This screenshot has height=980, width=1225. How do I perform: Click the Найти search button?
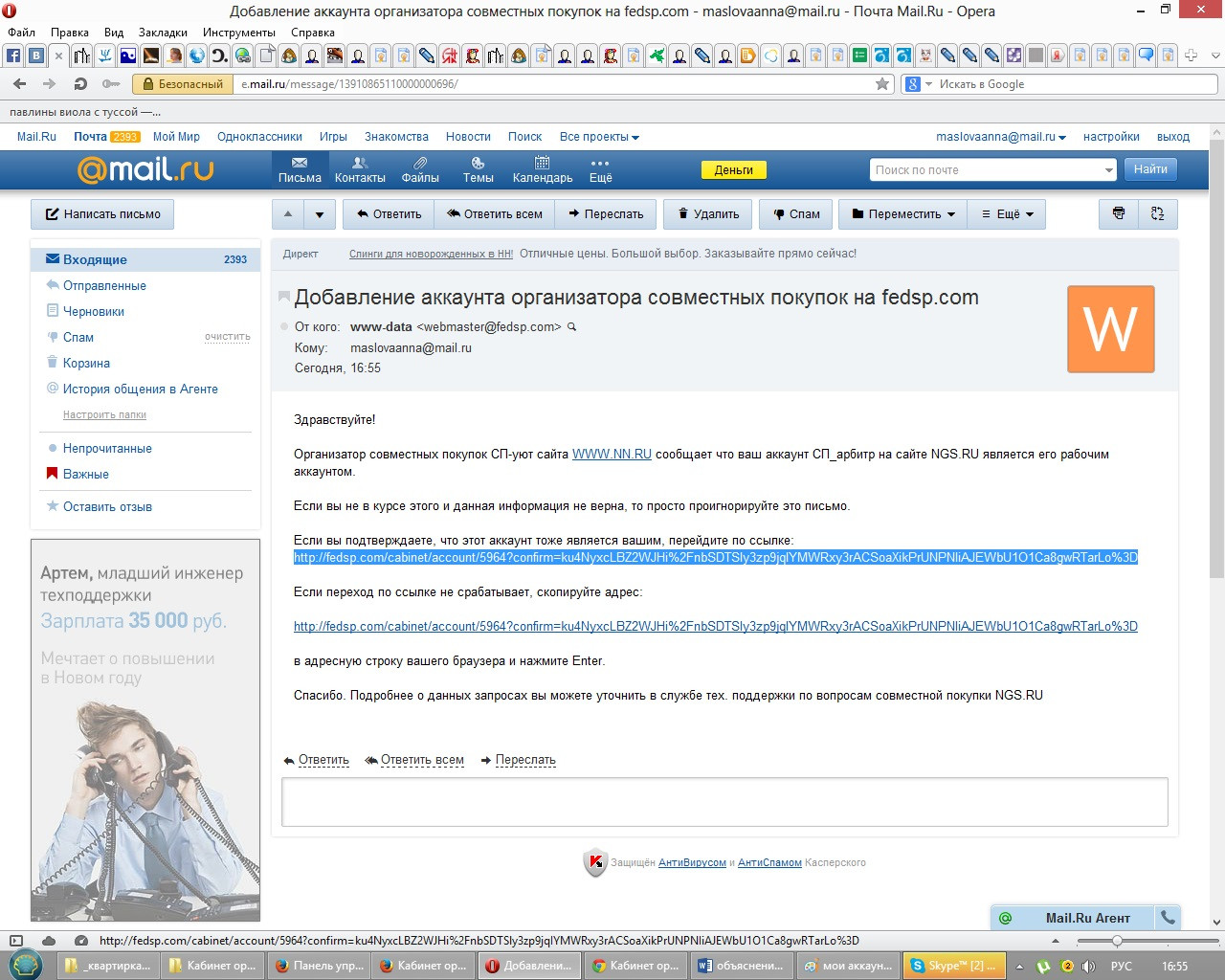[x=1150, y=169]
